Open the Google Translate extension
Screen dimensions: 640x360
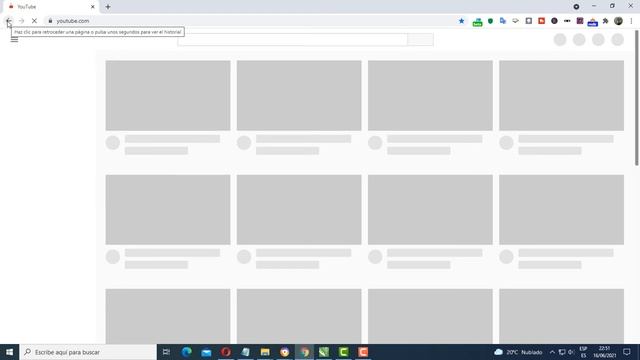click(503, 21)
